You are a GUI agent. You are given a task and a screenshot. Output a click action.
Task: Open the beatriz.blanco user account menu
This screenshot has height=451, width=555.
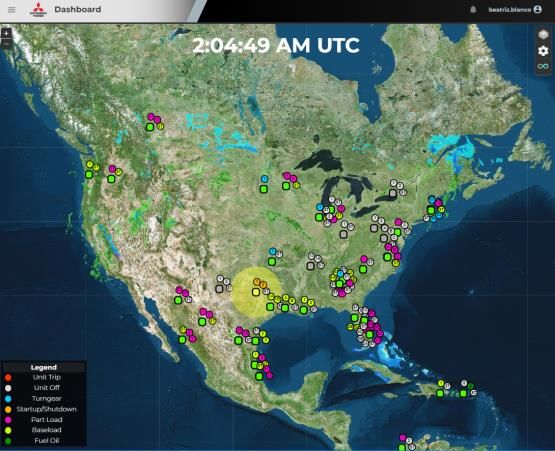(515, 10)
